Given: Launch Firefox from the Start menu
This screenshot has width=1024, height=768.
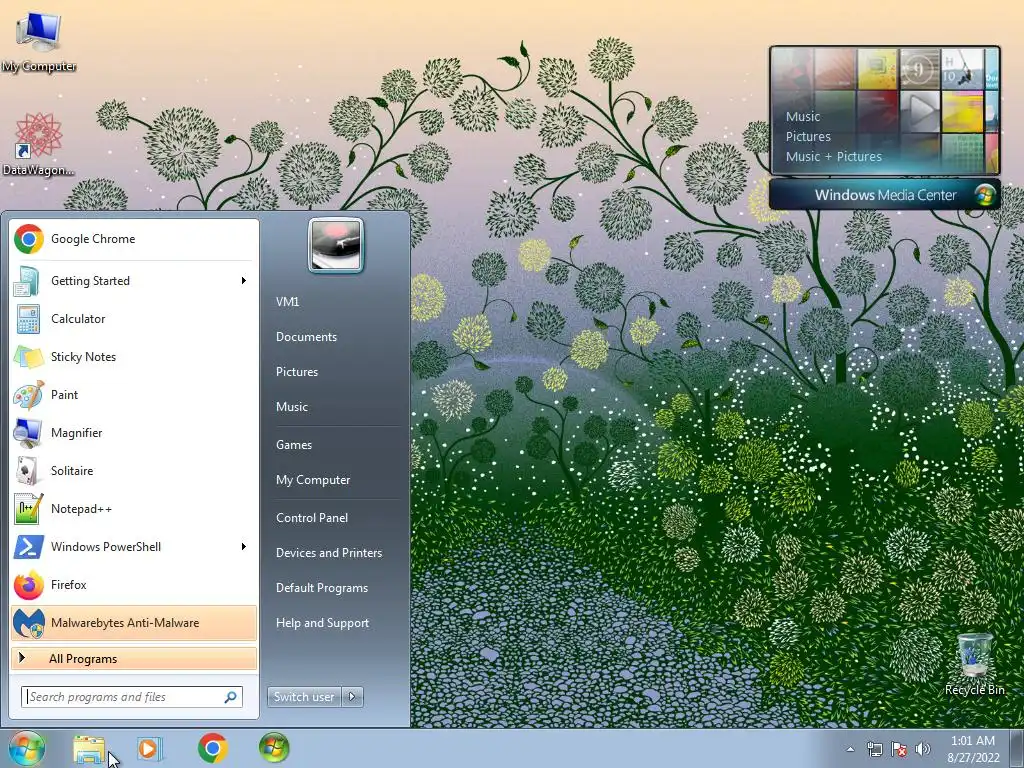Looking at the screenshot, I should (x=134, y=584).
